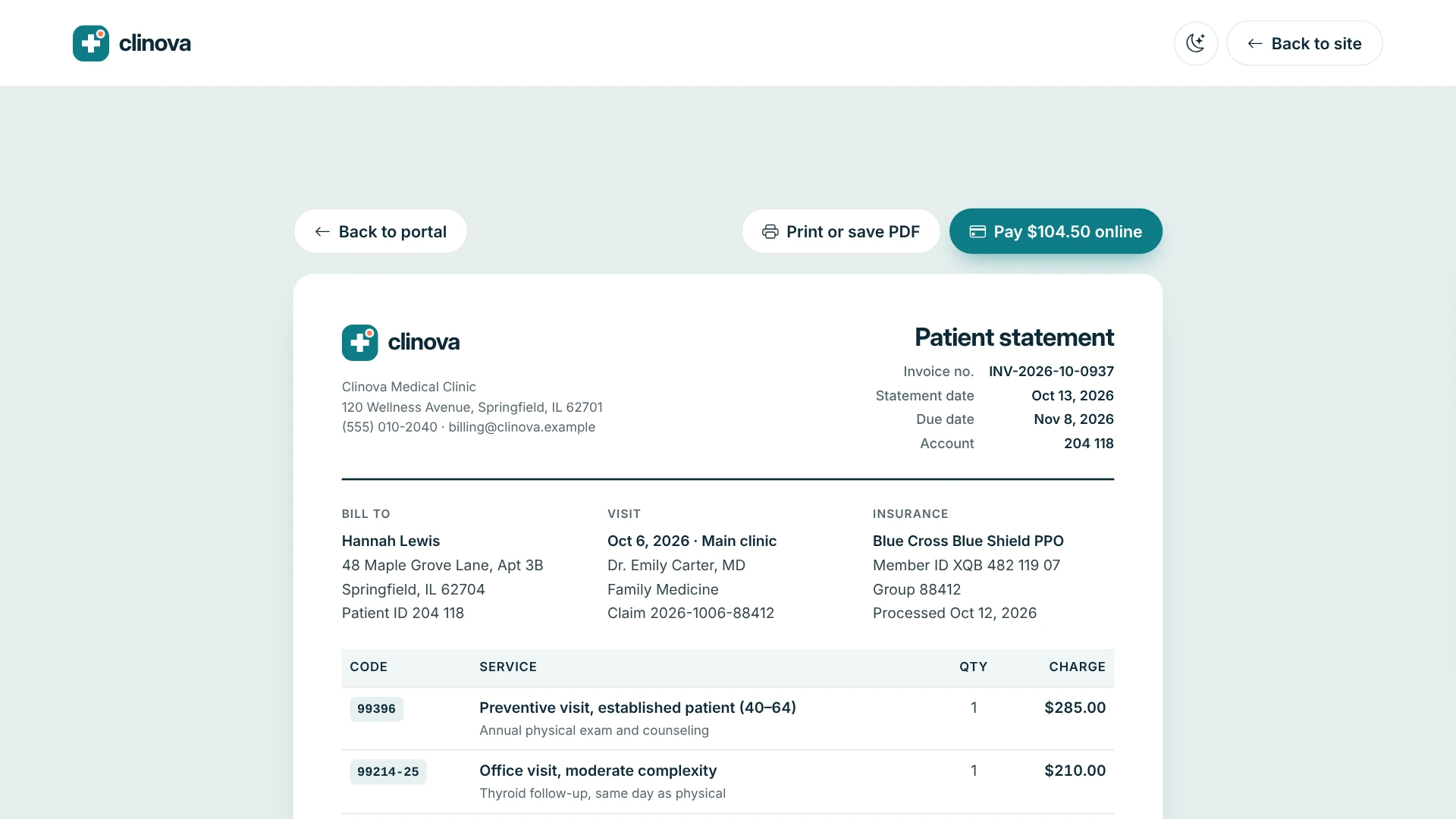Click the address 48 Maple Grove Lane, Apt 3B
The height and width of the screenshot is (819, 1456).
[x=443, y=565]
